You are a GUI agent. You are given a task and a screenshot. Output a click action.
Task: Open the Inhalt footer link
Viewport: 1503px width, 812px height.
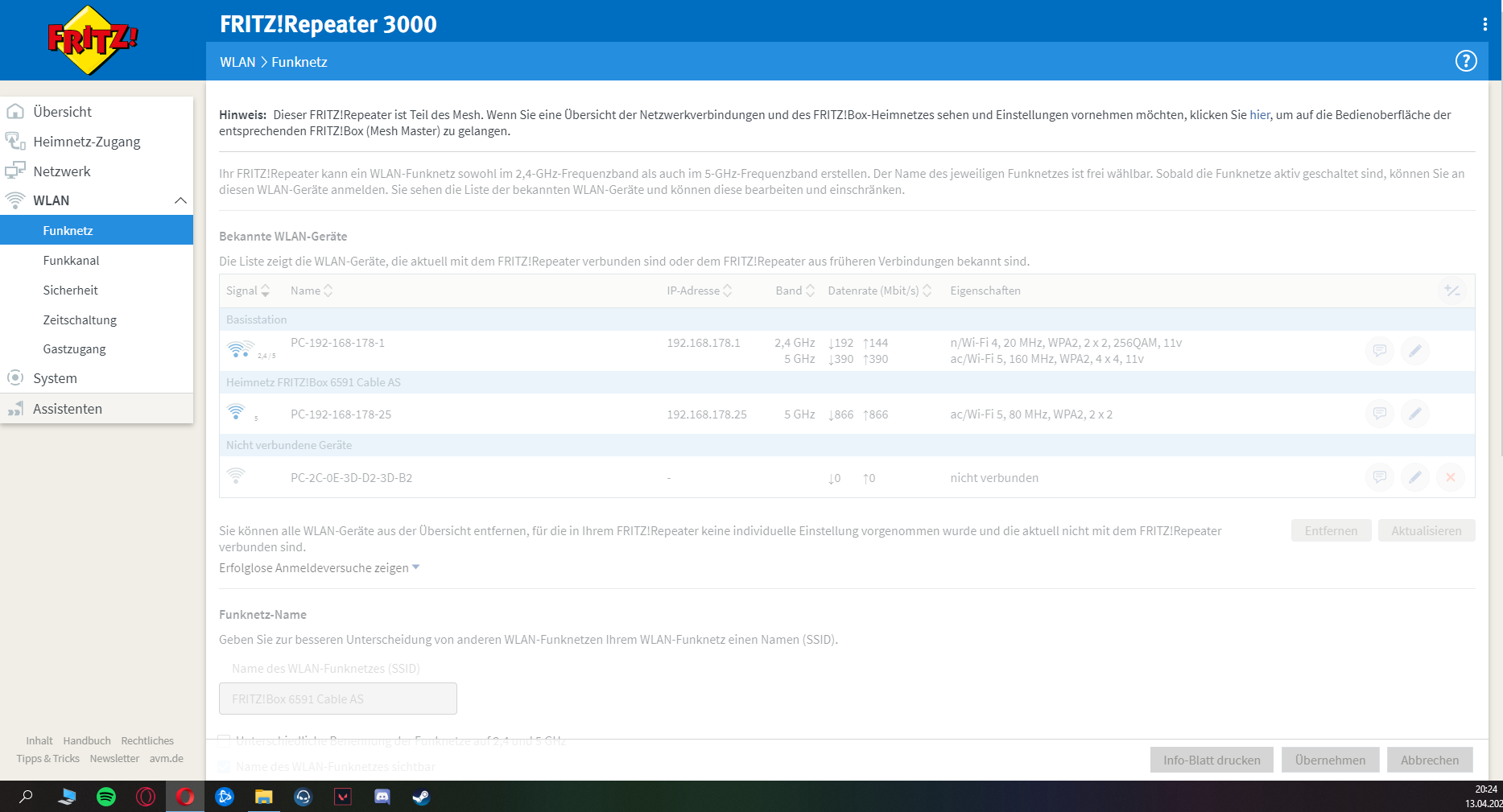pyautogui.click(x=39, y=741)
